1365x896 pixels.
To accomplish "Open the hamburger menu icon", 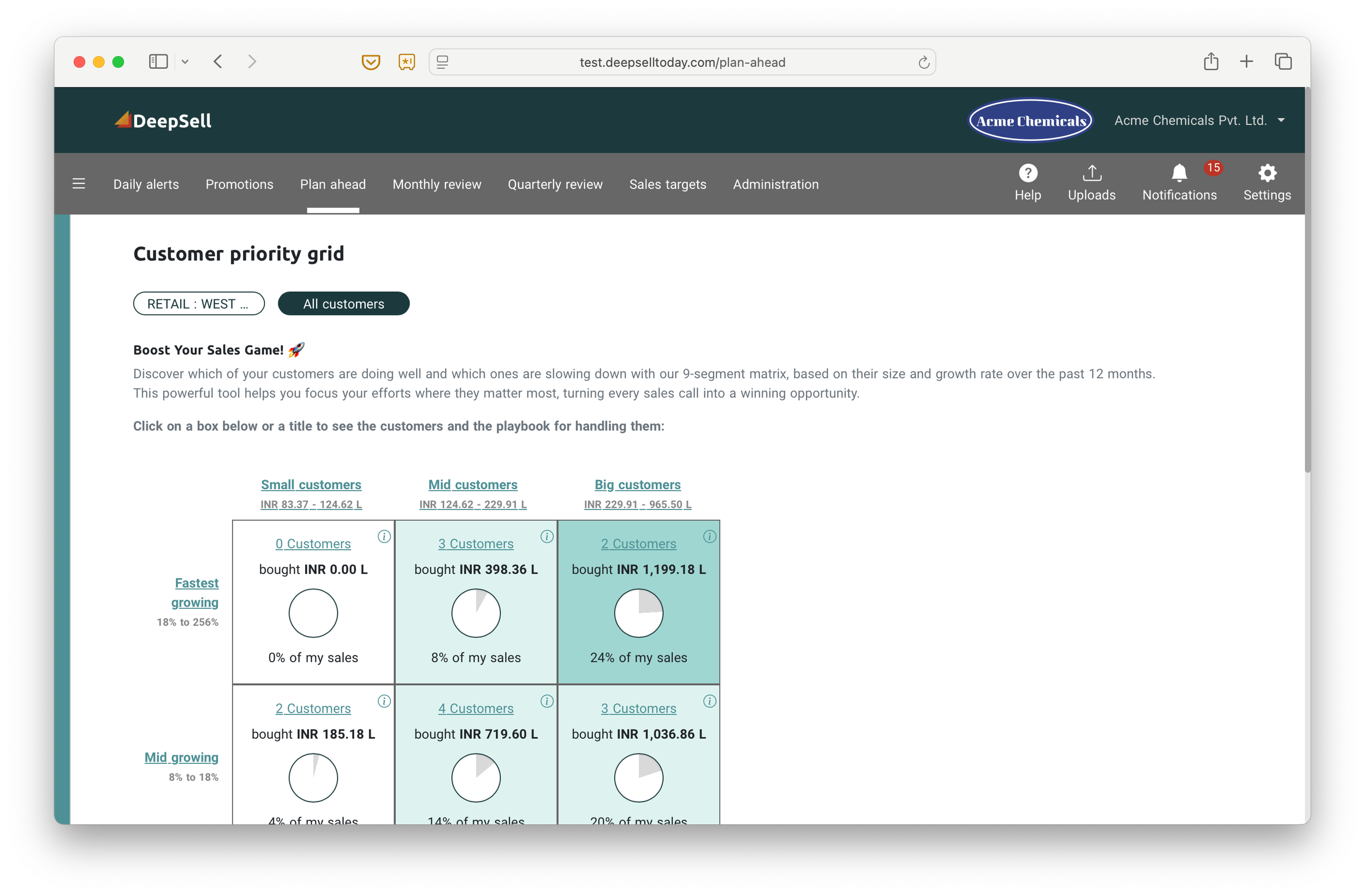I will 79,183.
